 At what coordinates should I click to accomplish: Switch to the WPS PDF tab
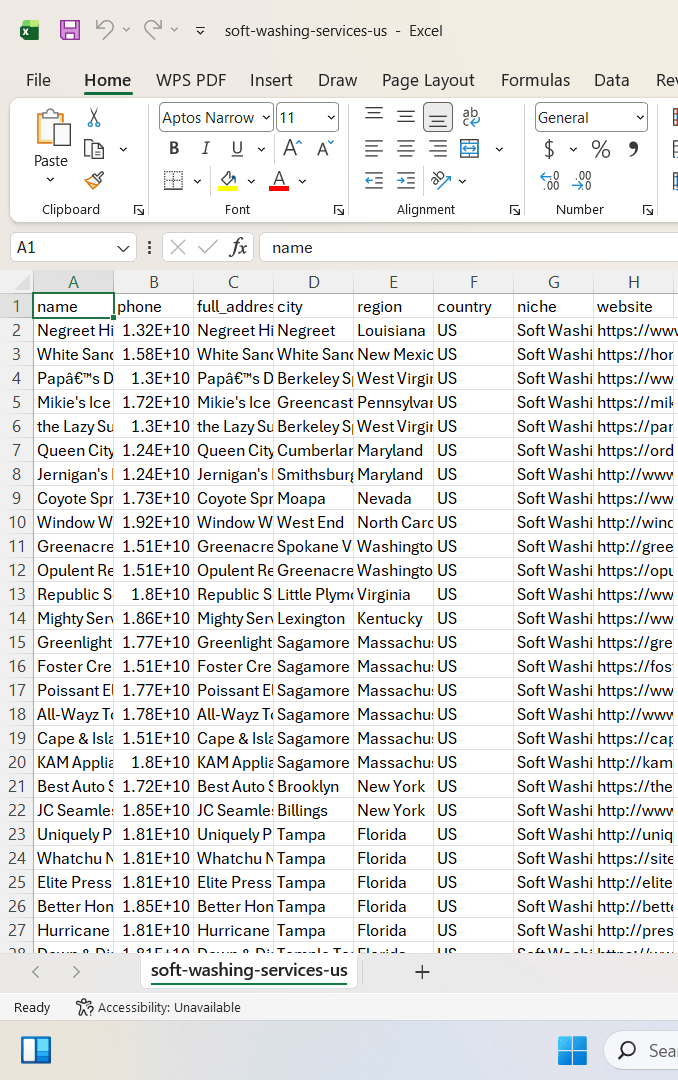click(x=191, y=81)
